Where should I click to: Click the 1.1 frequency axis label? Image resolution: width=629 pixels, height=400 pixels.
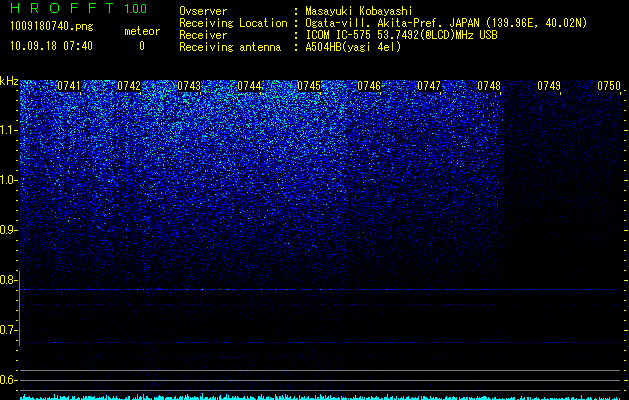coord(9,130)
